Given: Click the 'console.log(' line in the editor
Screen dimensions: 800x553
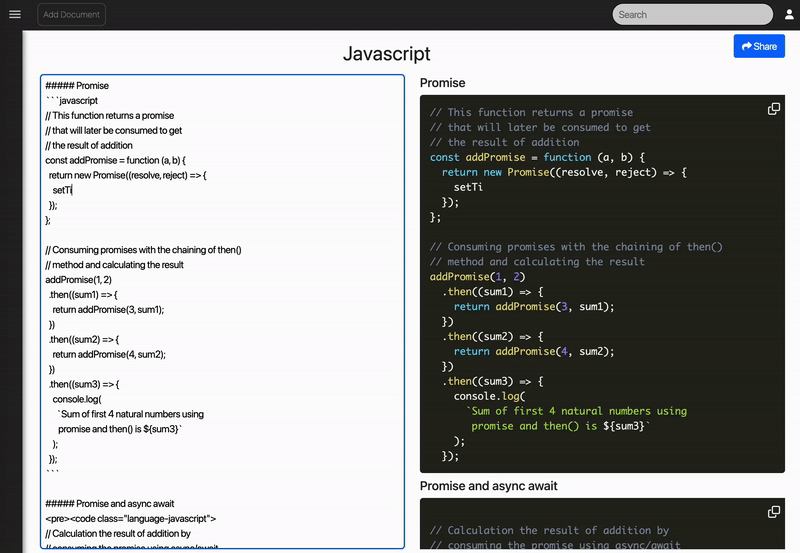Looking at the screenshot, I should click(x=77, y=399).
